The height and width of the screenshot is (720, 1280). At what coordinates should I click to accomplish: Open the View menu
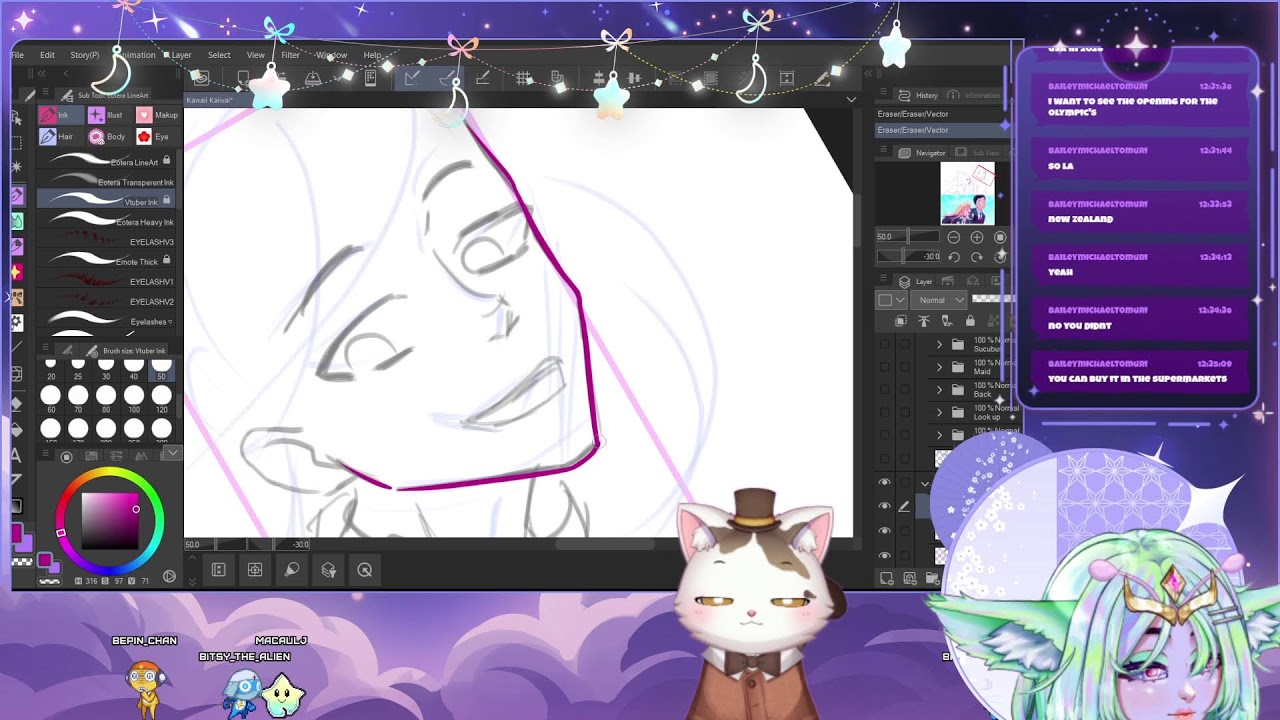coord(256,55)
